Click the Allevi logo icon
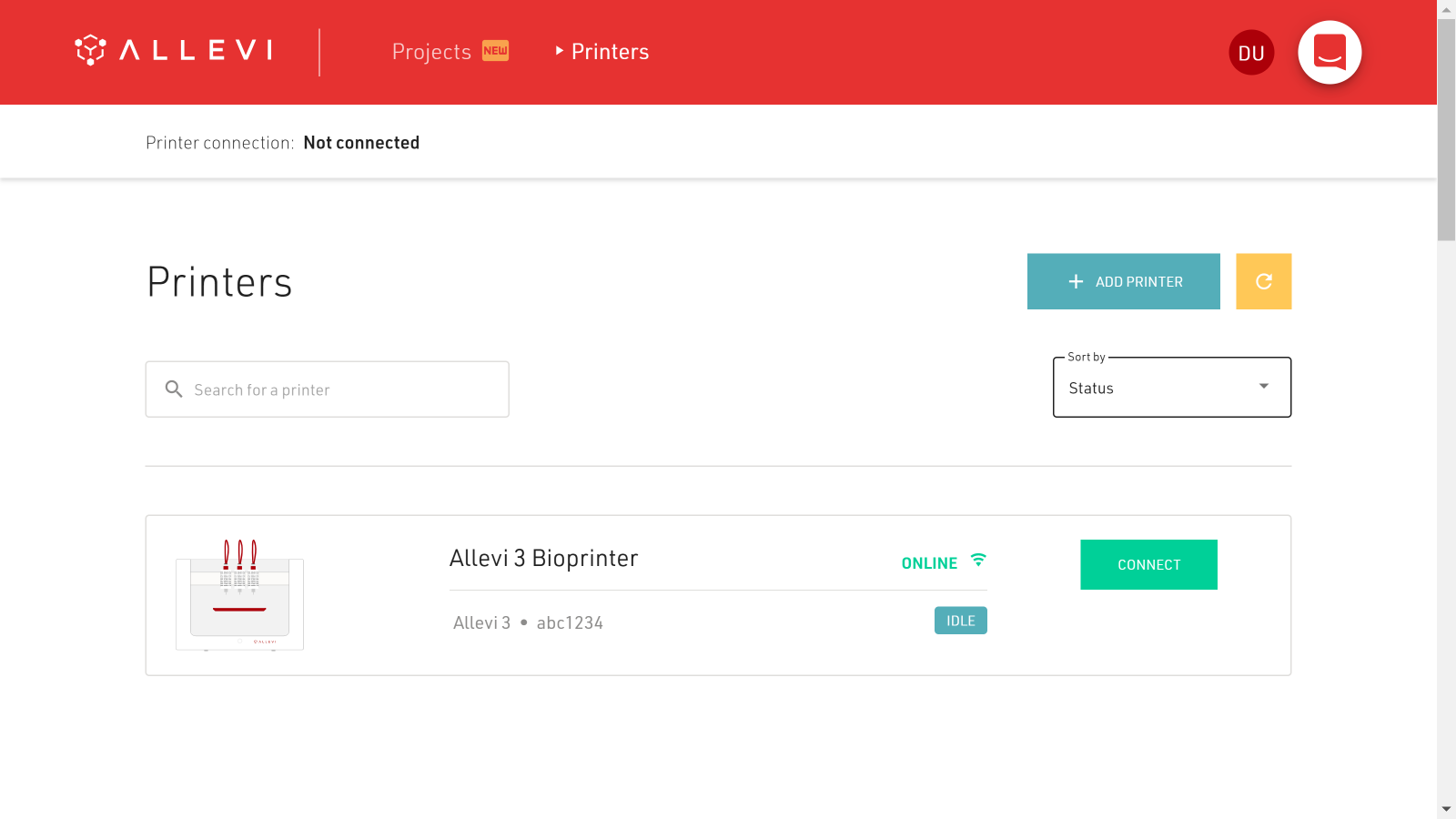Viewport: 1456px width, 819px height. pyautogui.click(x=90, y=50)
